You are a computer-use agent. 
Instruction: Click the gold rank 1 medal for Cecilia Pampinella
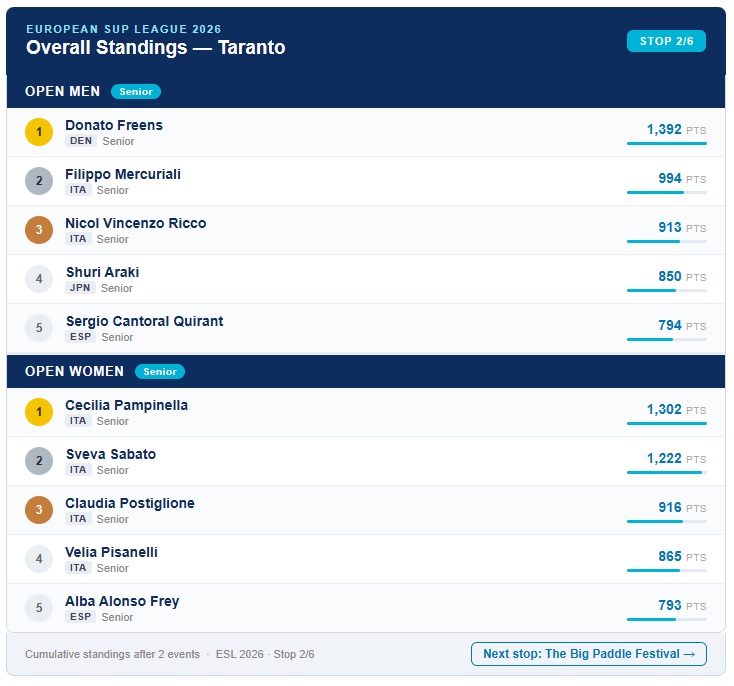(39, 412)
